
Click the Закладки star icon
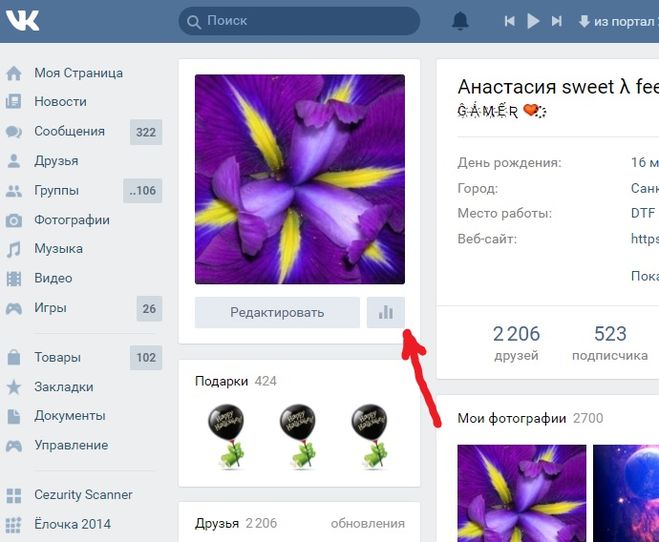pyautogui.click(x=13, y=387)
